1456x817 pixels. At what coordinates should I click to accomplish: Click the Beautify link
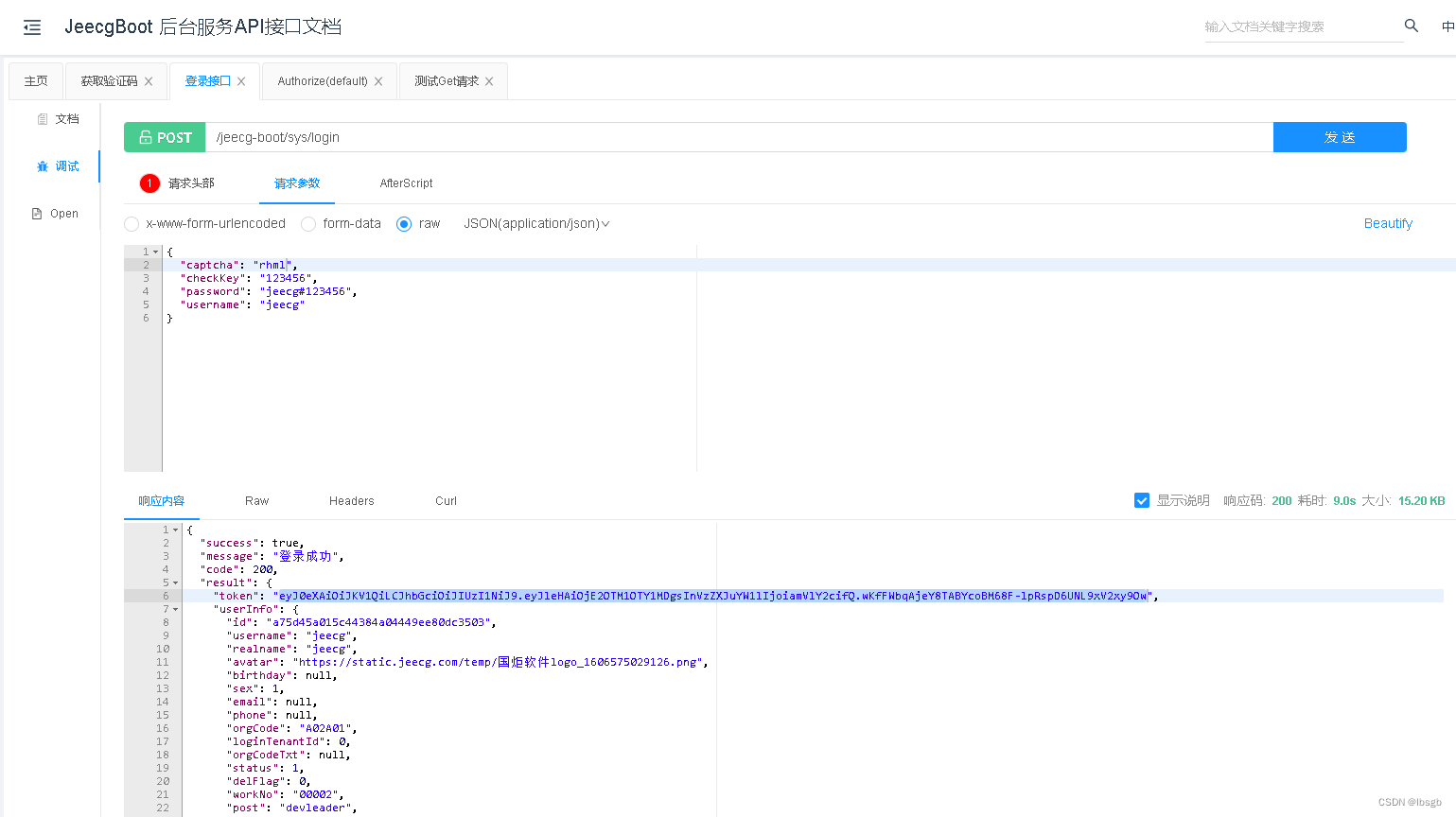click(x=1388, y=224)
